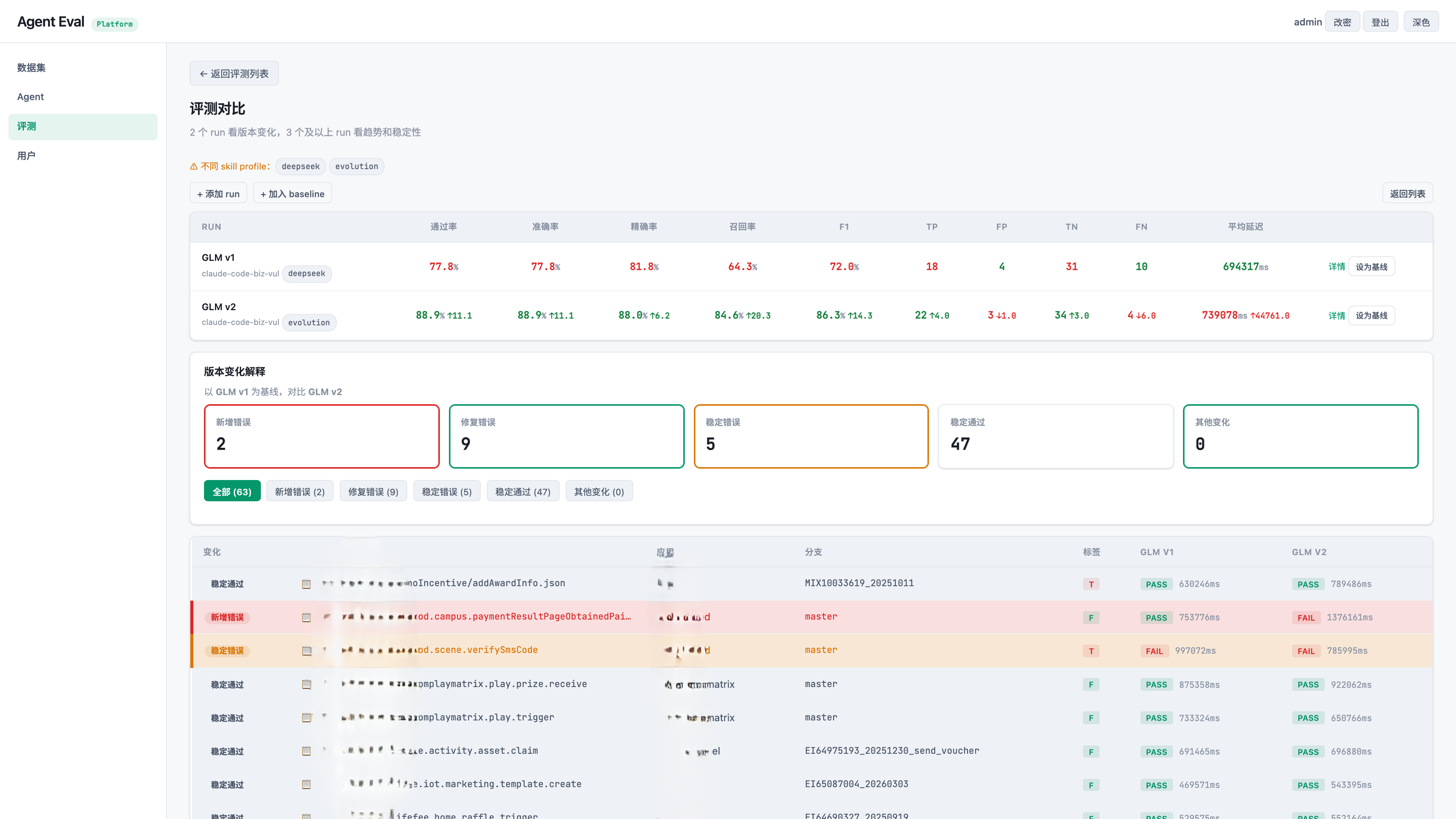1456x819 pixels.
Task: Click the FAIL badge beside 997072ms
Action: [1154, 651]
